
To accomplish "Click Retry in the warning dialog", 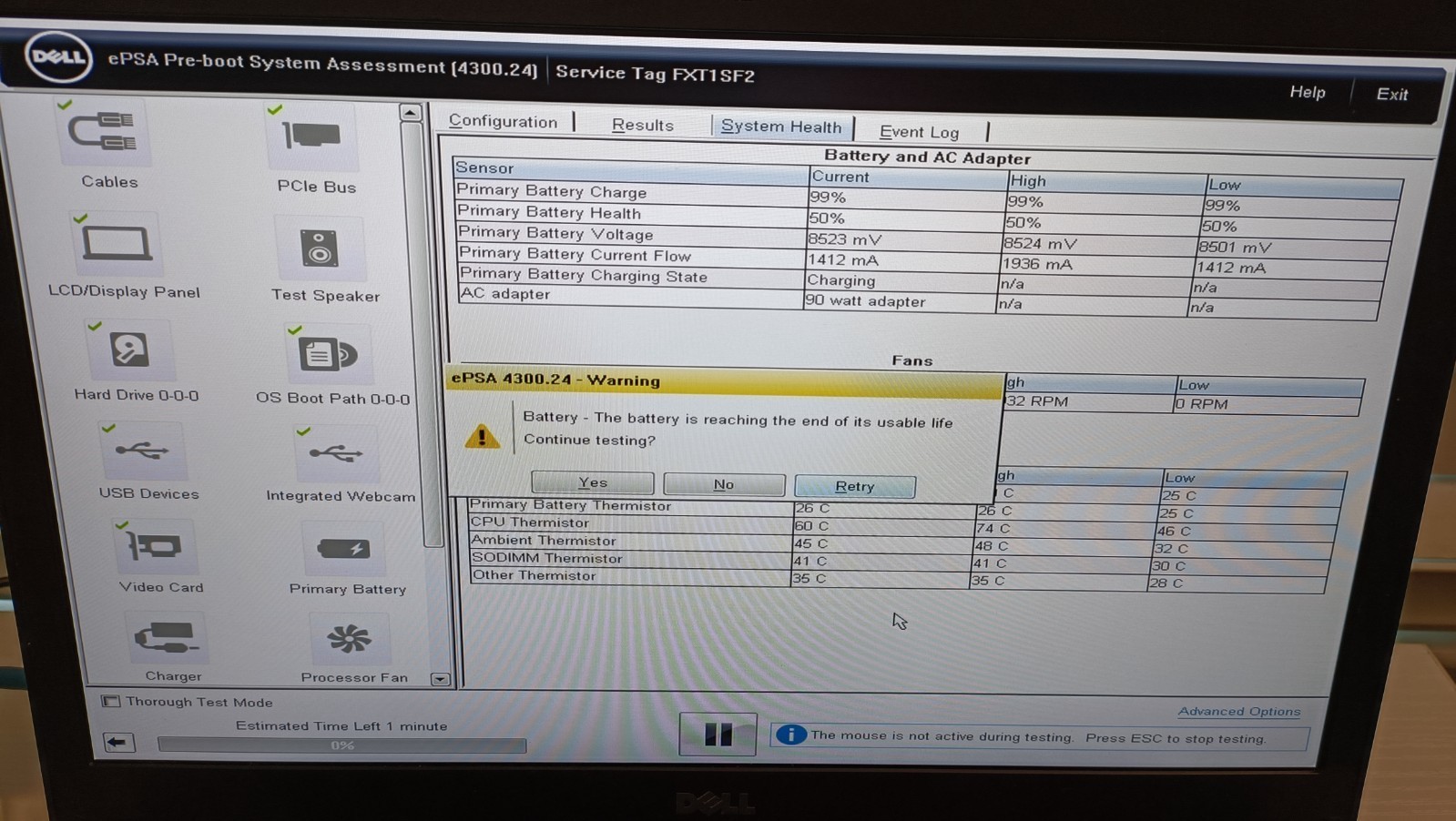I will [x=855, y=486].
